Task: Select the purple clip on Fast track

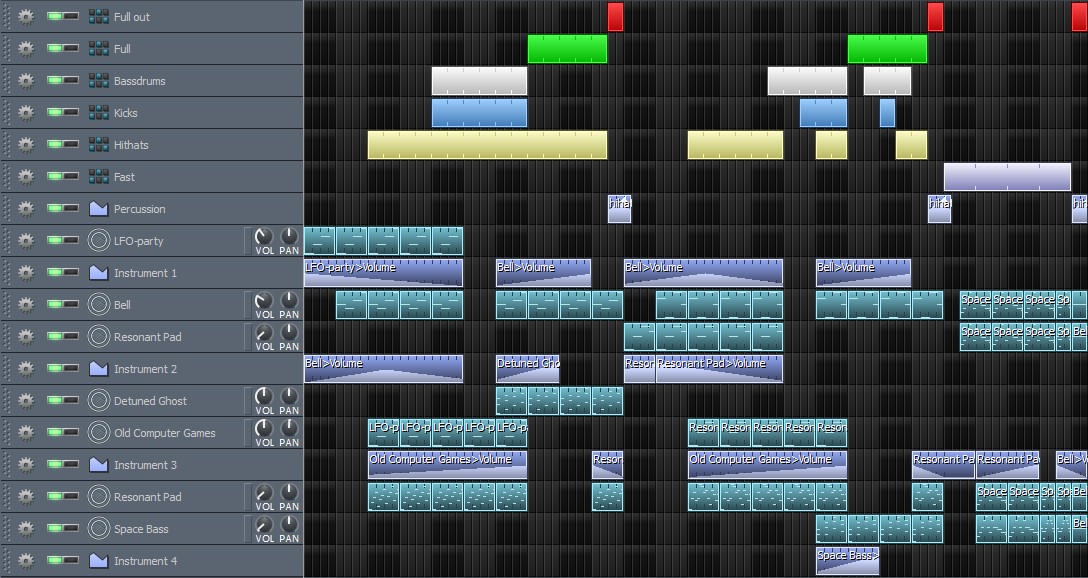Action: pos(1007,177)
